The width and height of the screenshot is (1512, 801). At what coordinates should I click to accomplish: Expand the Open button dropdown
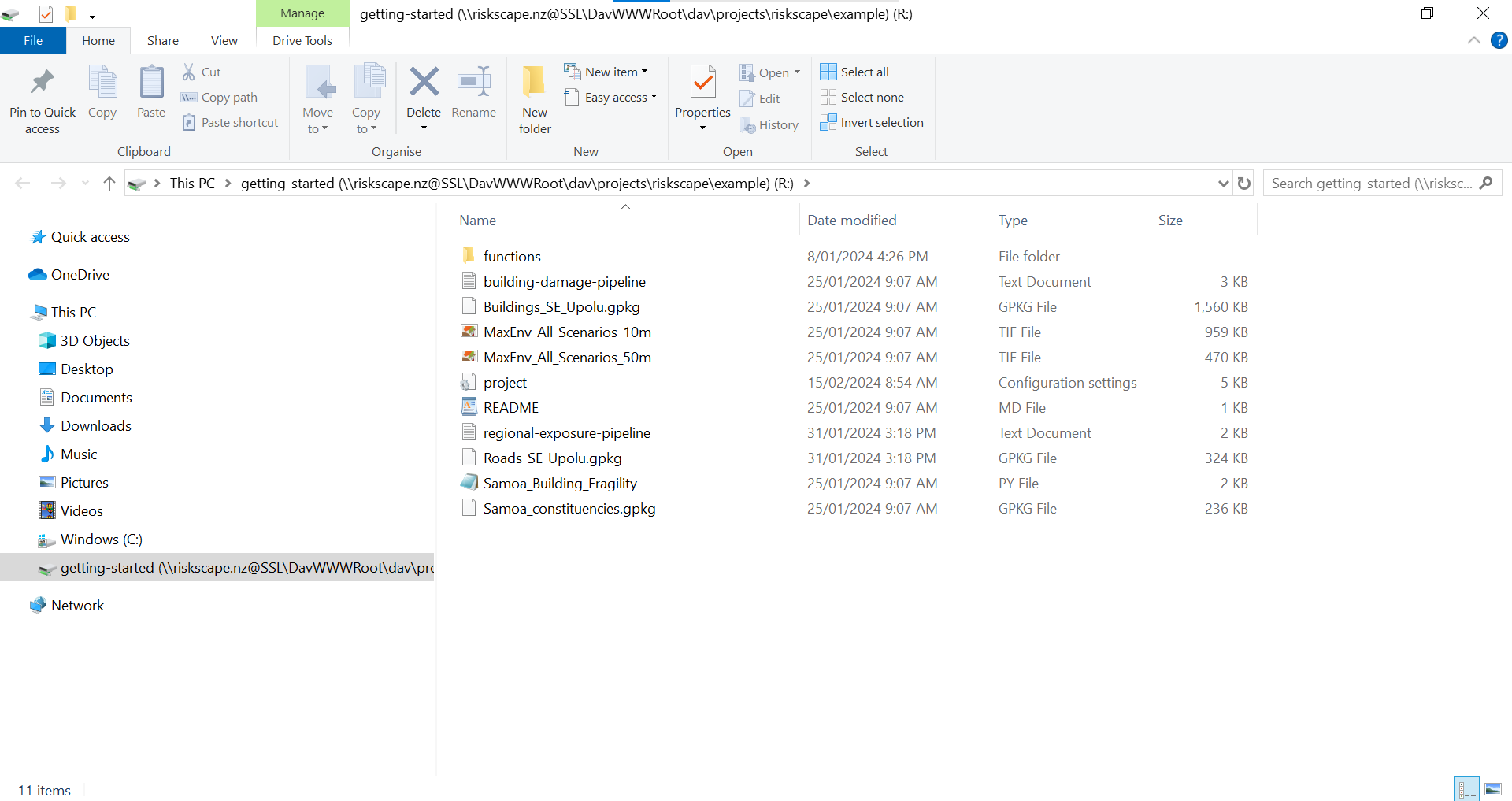coord(797,72)
